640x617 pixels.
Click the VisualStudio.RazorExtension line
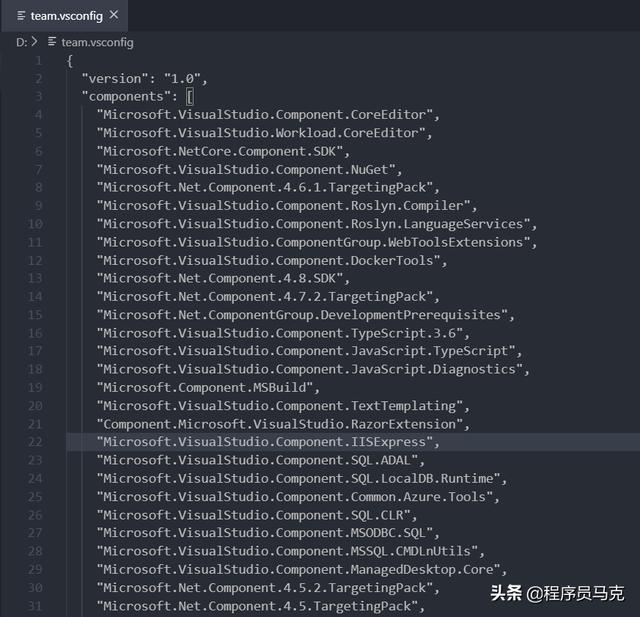point(283,424)
